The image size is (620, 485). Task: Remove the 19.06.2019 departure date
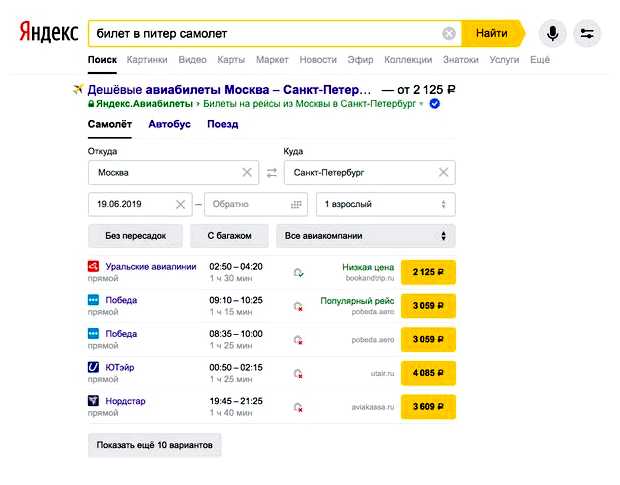[180, 204]
